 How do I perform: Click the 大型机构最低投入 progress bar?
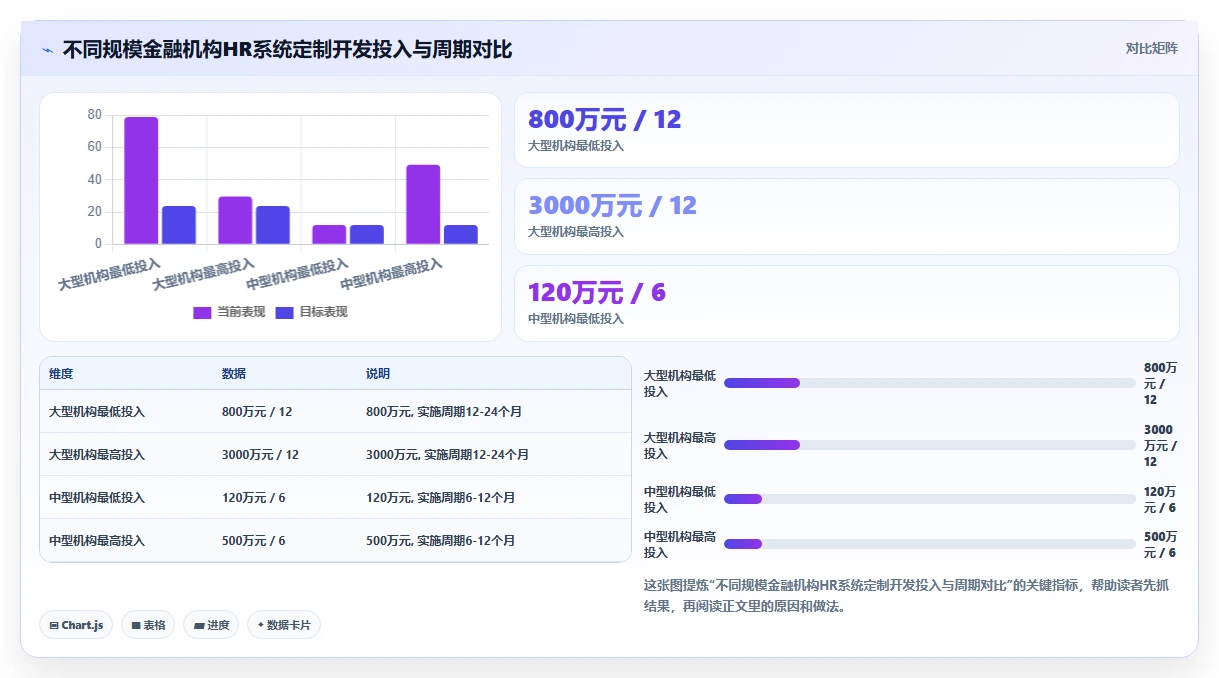pos(929,383)
